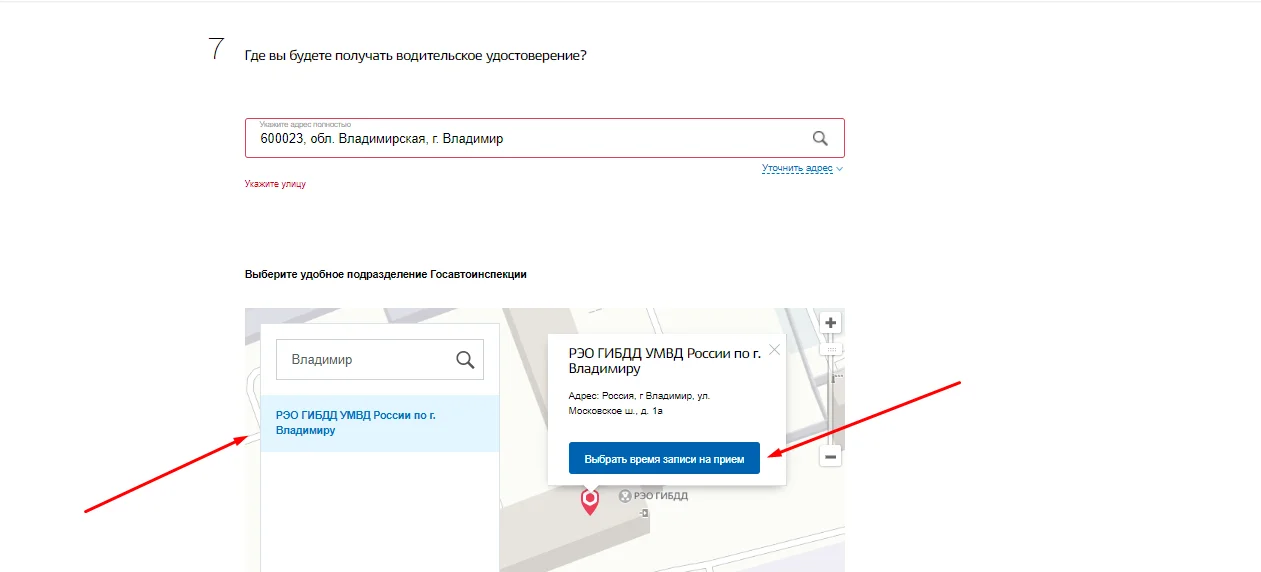Click Выбрать время записи на прием button
This screenshot has height=572, width=1261.
tap(664, 458)
